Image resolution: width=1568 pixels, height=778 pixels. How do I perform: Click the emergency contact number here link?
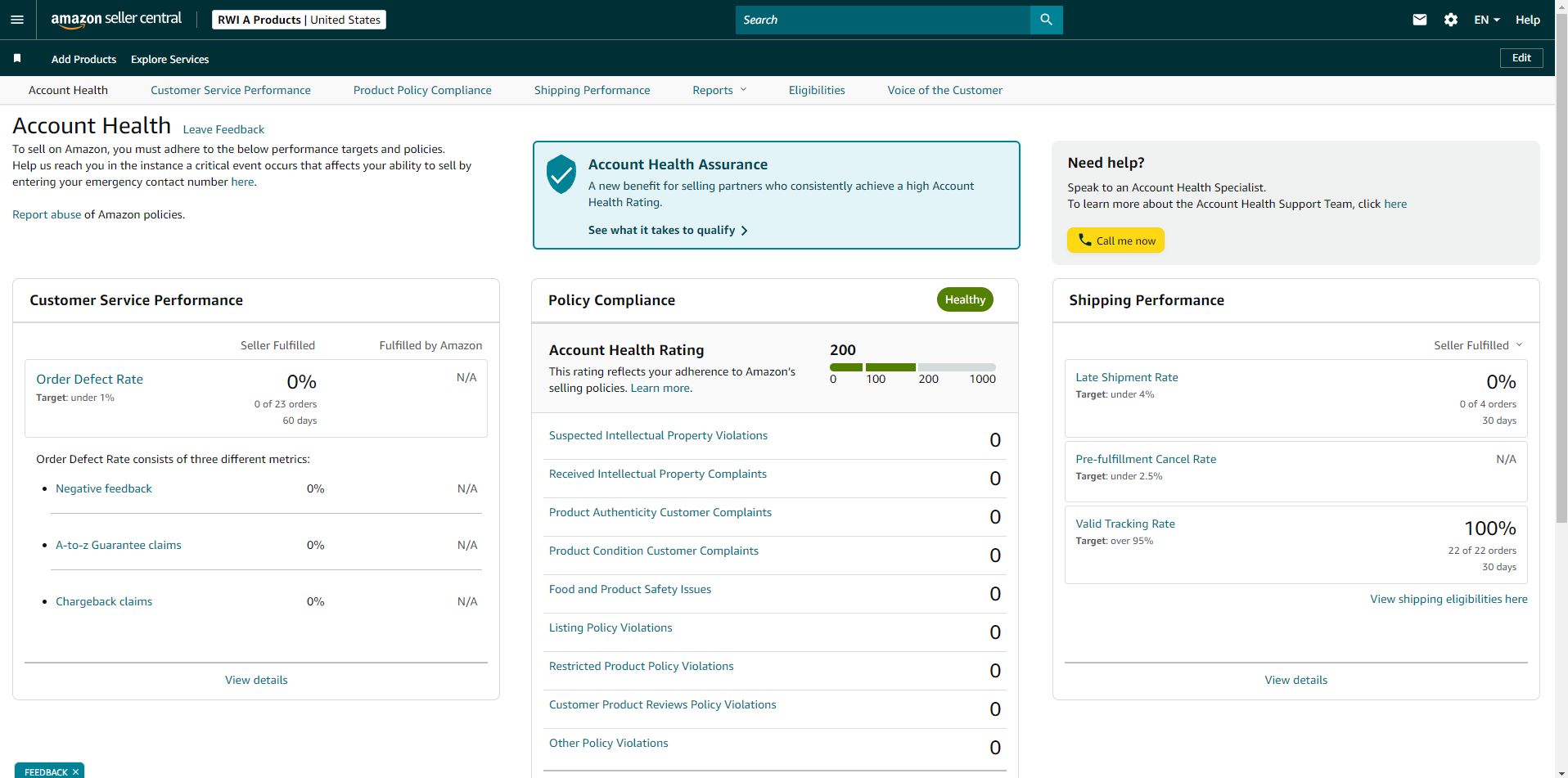[242, 182]
